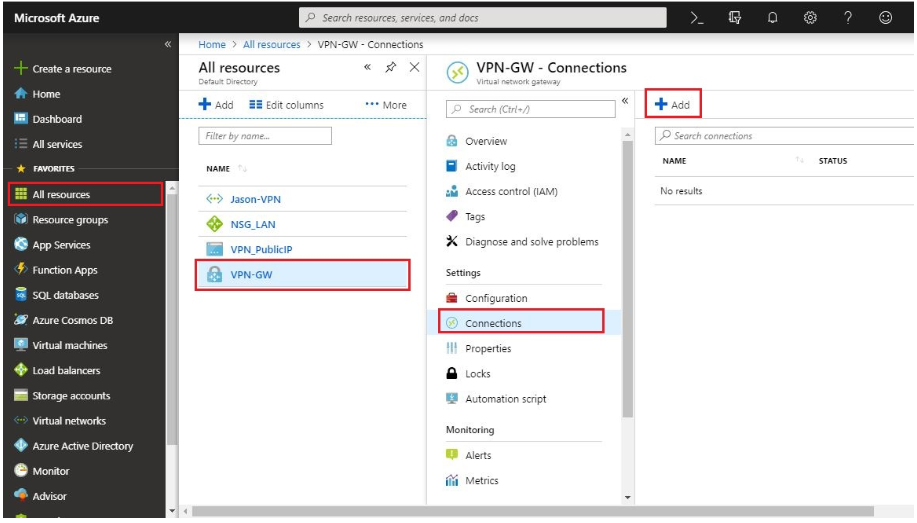Screen dimensions: 917x523
Task: Click the notifications bell icon
Action: (773, 18)
